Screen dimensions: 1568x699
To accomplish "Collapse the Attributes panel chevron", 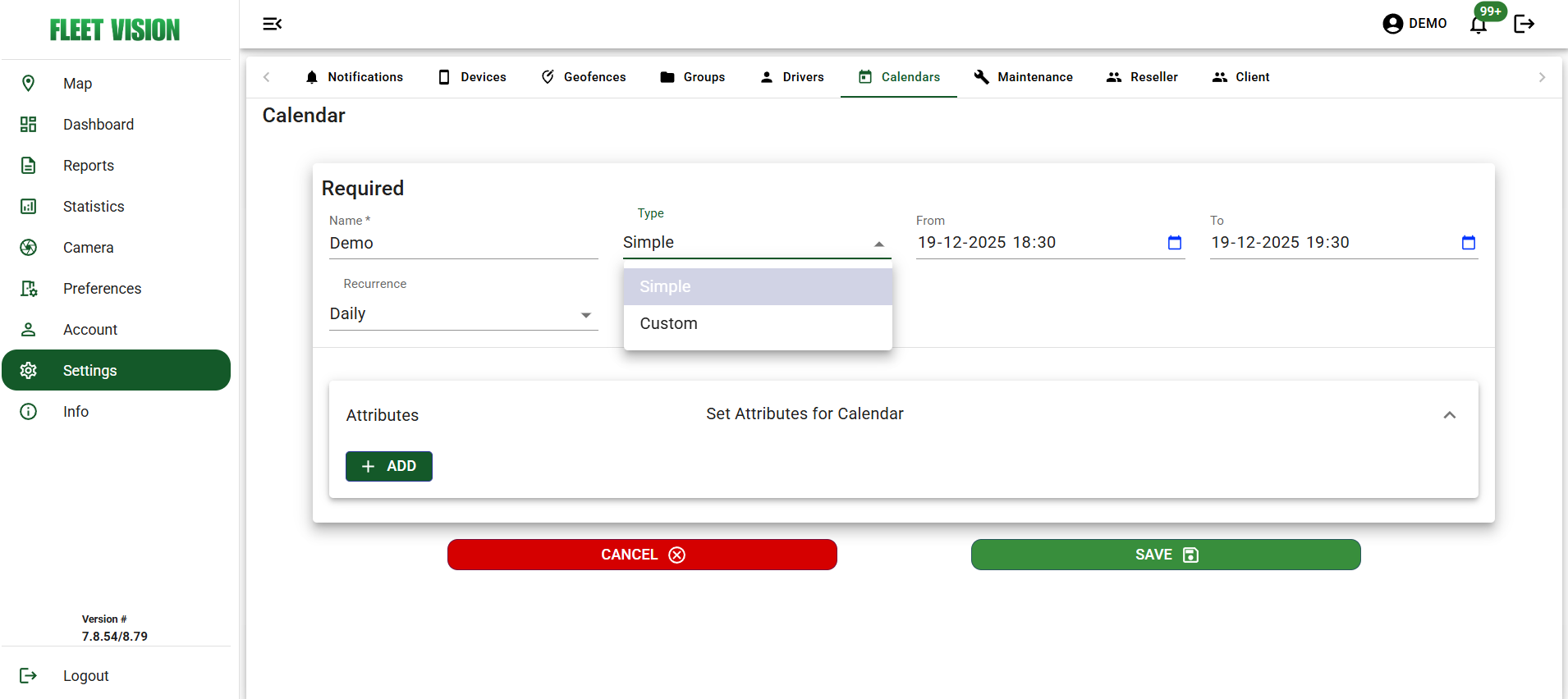I will point(1450,415).
